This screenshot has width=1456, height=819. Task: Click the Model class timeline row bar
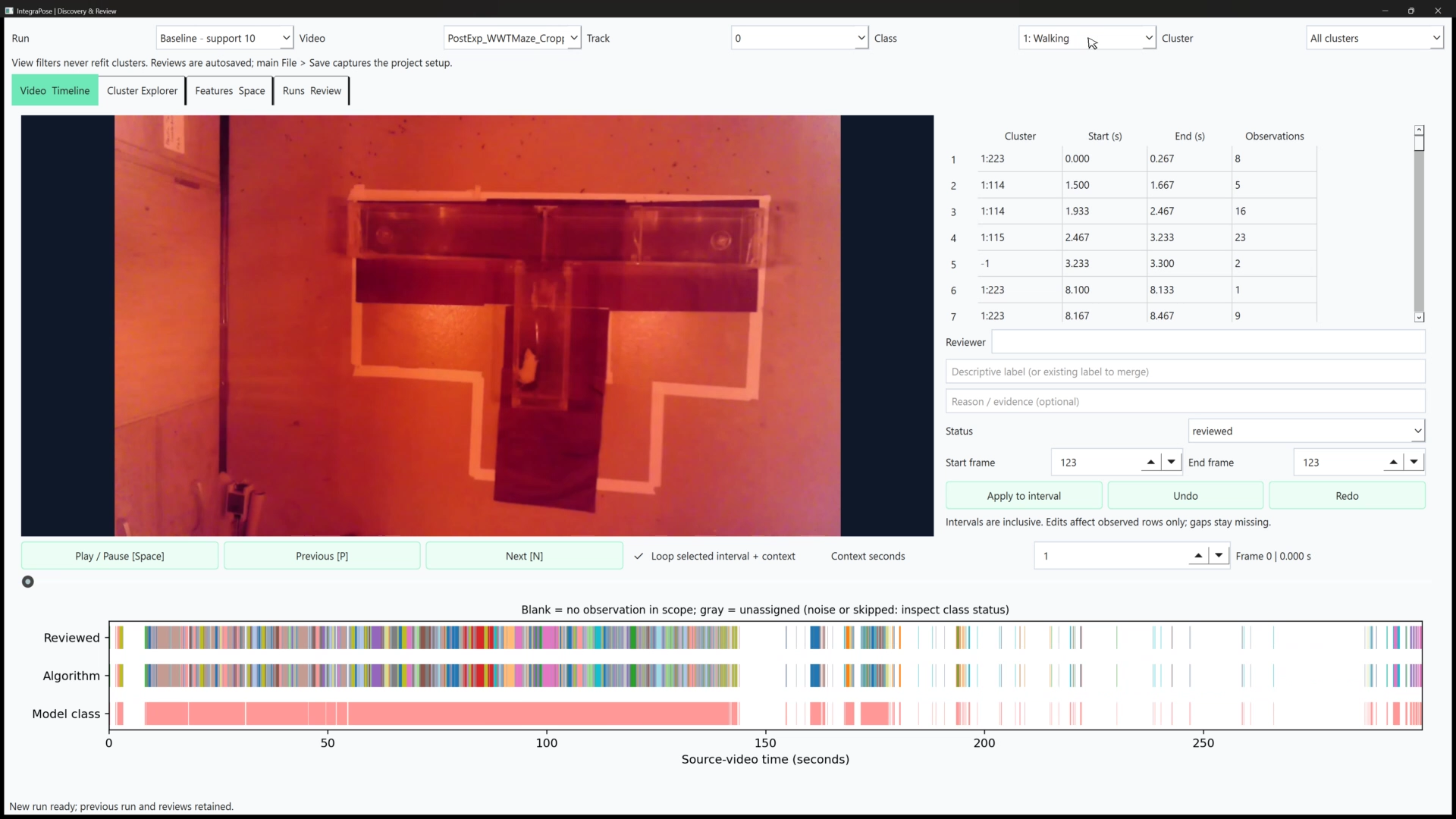point(765,714)
